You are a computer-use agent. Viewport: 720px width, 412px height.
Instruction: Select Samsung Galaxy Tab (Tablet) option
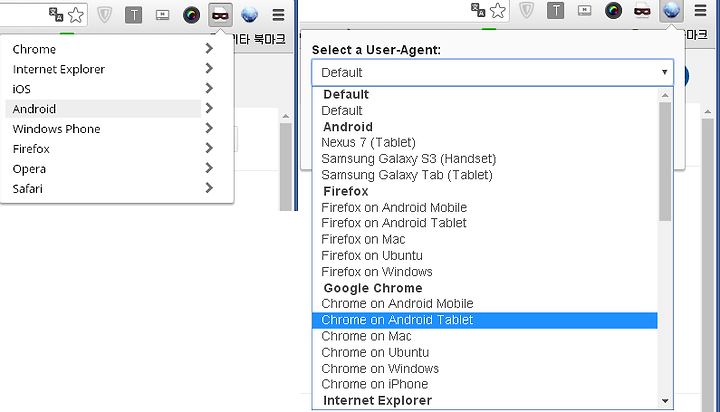click(485, 175)
